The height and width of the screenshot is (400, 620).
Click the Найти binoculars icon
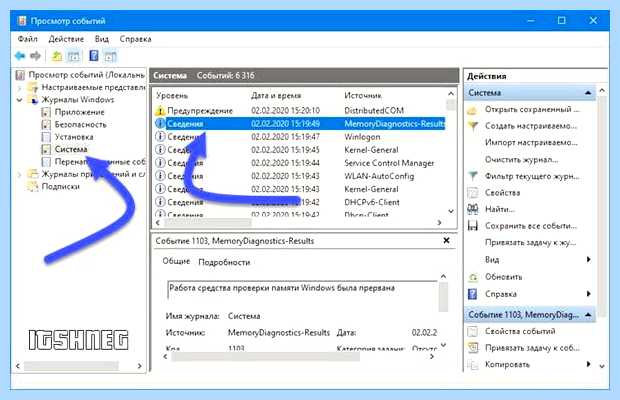coord(473,209)
